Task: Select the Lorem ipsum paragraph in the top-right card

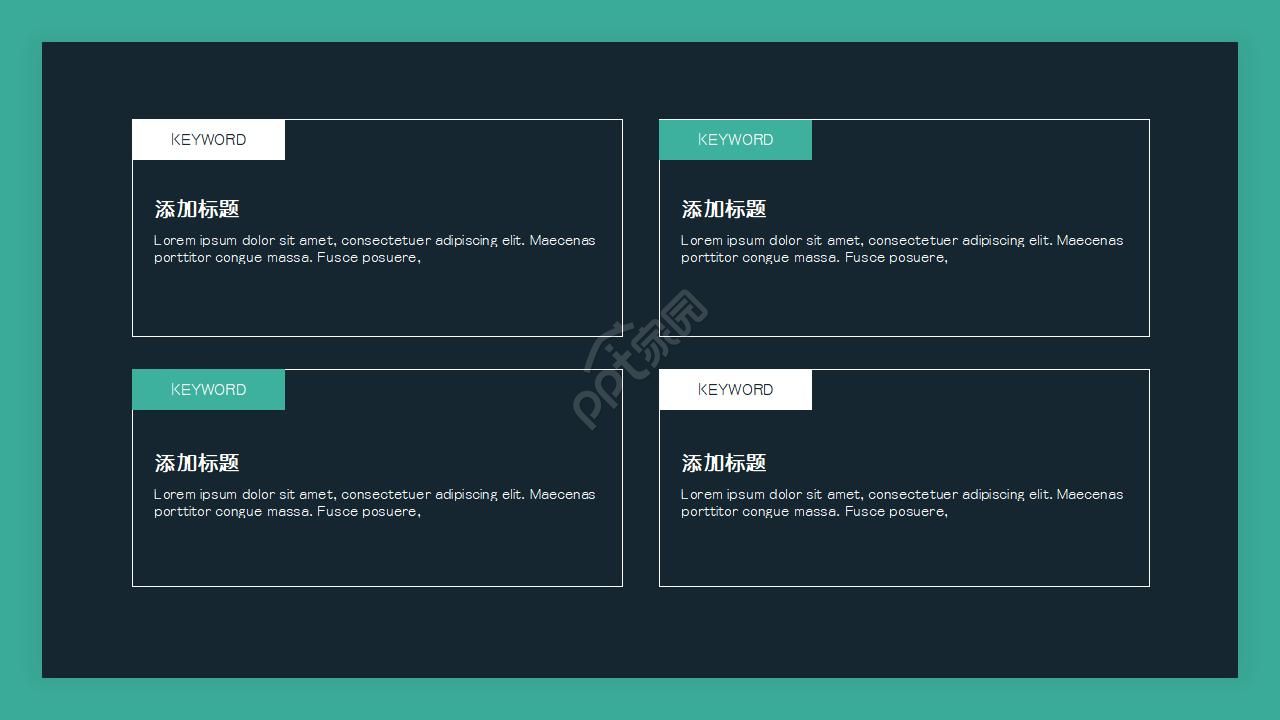Action: pos(902,249)
